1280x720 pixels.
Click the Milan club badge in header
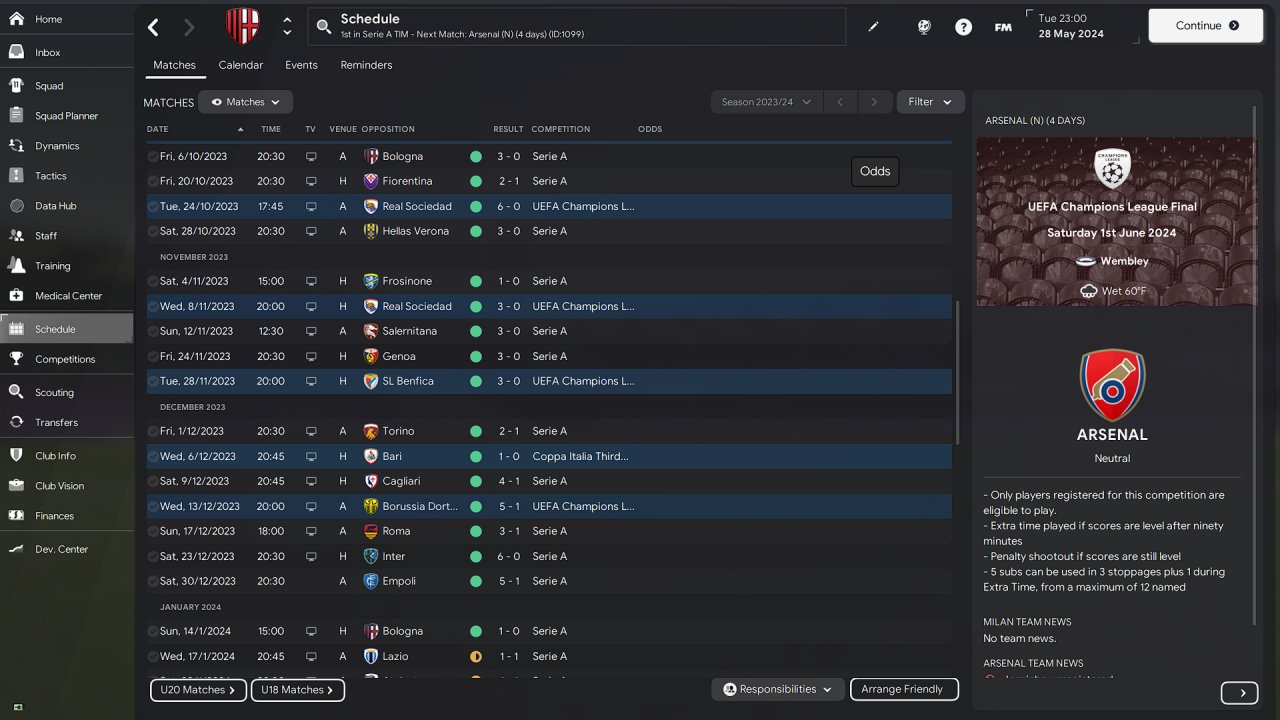pos(242,26)
